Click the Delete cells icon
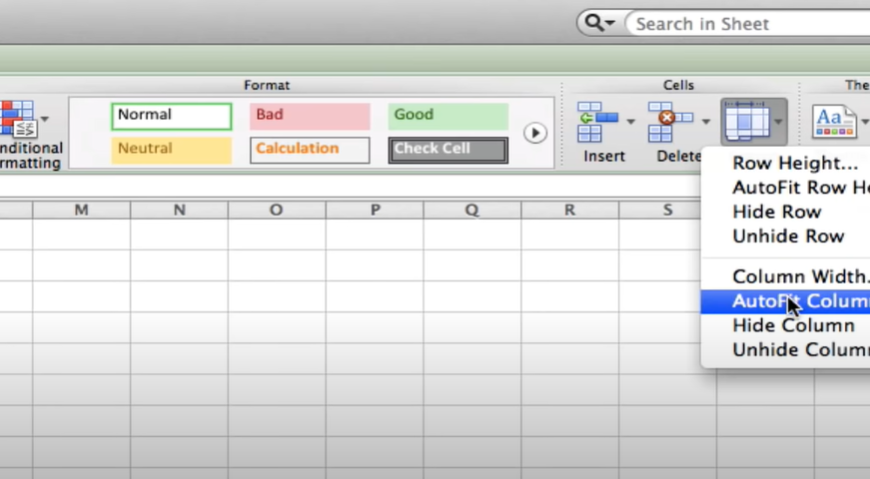Image resolution: width=870 pixels, height=479 pixels. (x=670, y=122)
